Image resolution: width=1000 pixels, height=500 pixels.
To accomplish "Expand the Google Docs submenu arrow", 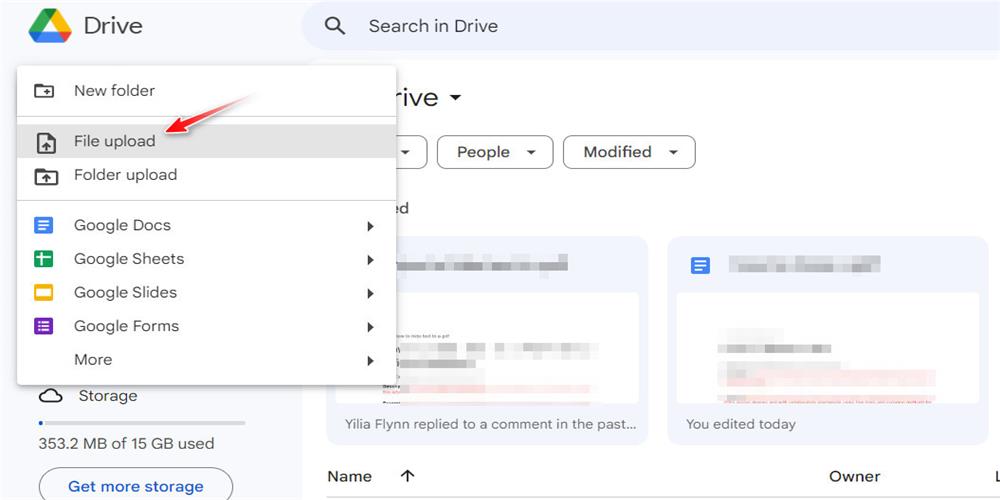I will tap(371, 226).
